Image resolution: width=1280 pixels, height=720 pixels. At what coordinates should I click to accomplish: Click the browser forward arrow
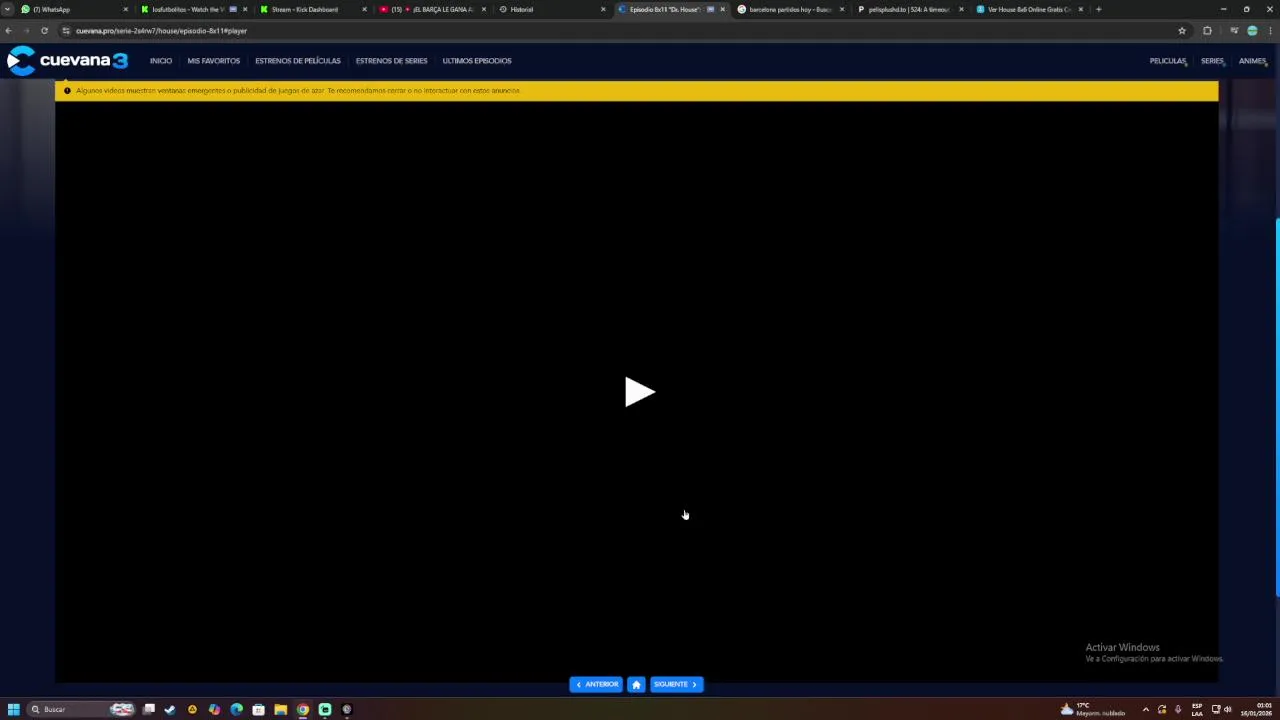[26, 31]
